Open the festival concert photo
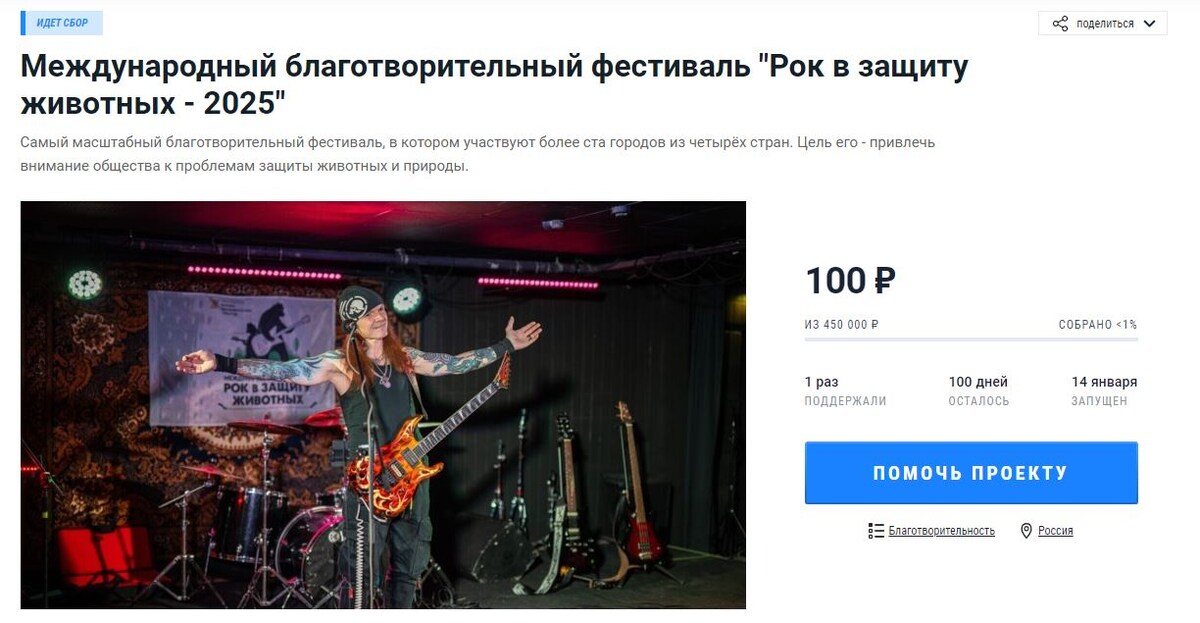The image size is (1200, 623). (x=383, y=405)
